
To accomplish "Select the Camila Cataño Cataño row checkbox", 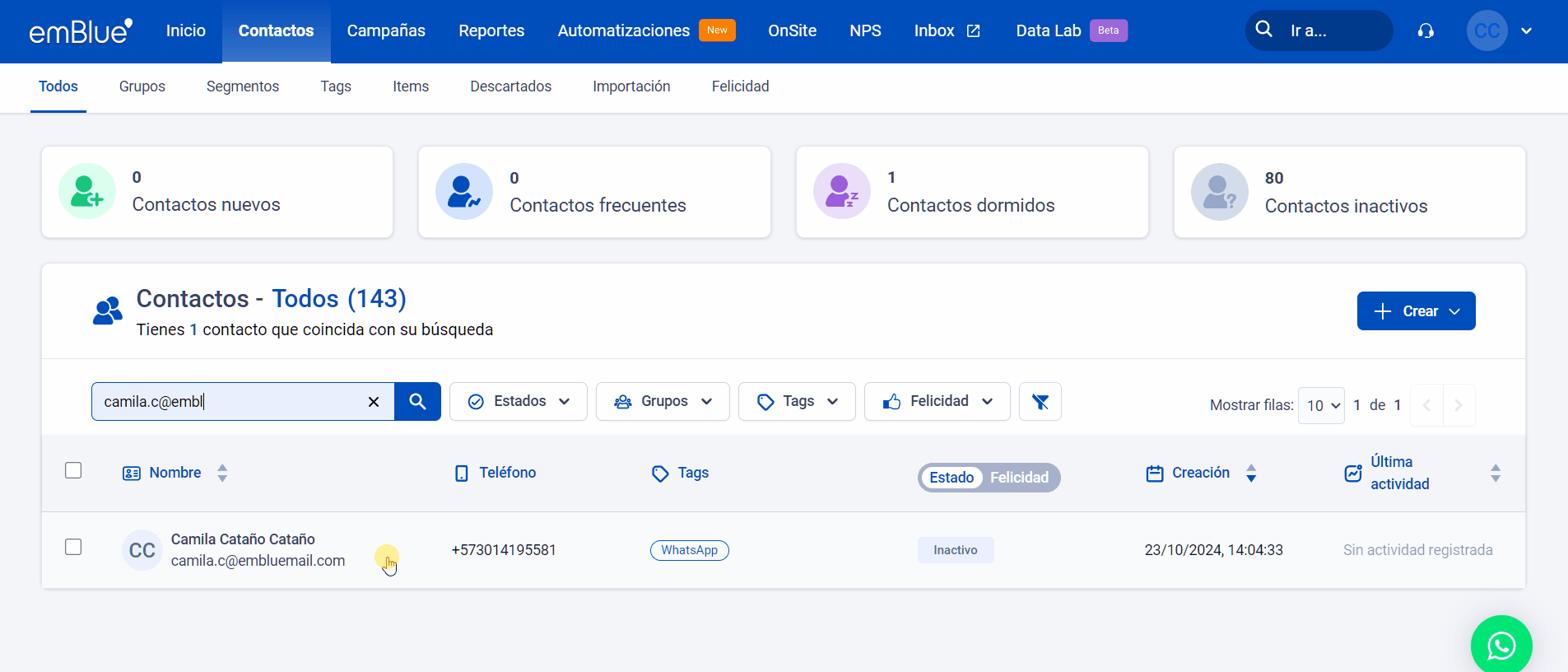I will [73, 547].
